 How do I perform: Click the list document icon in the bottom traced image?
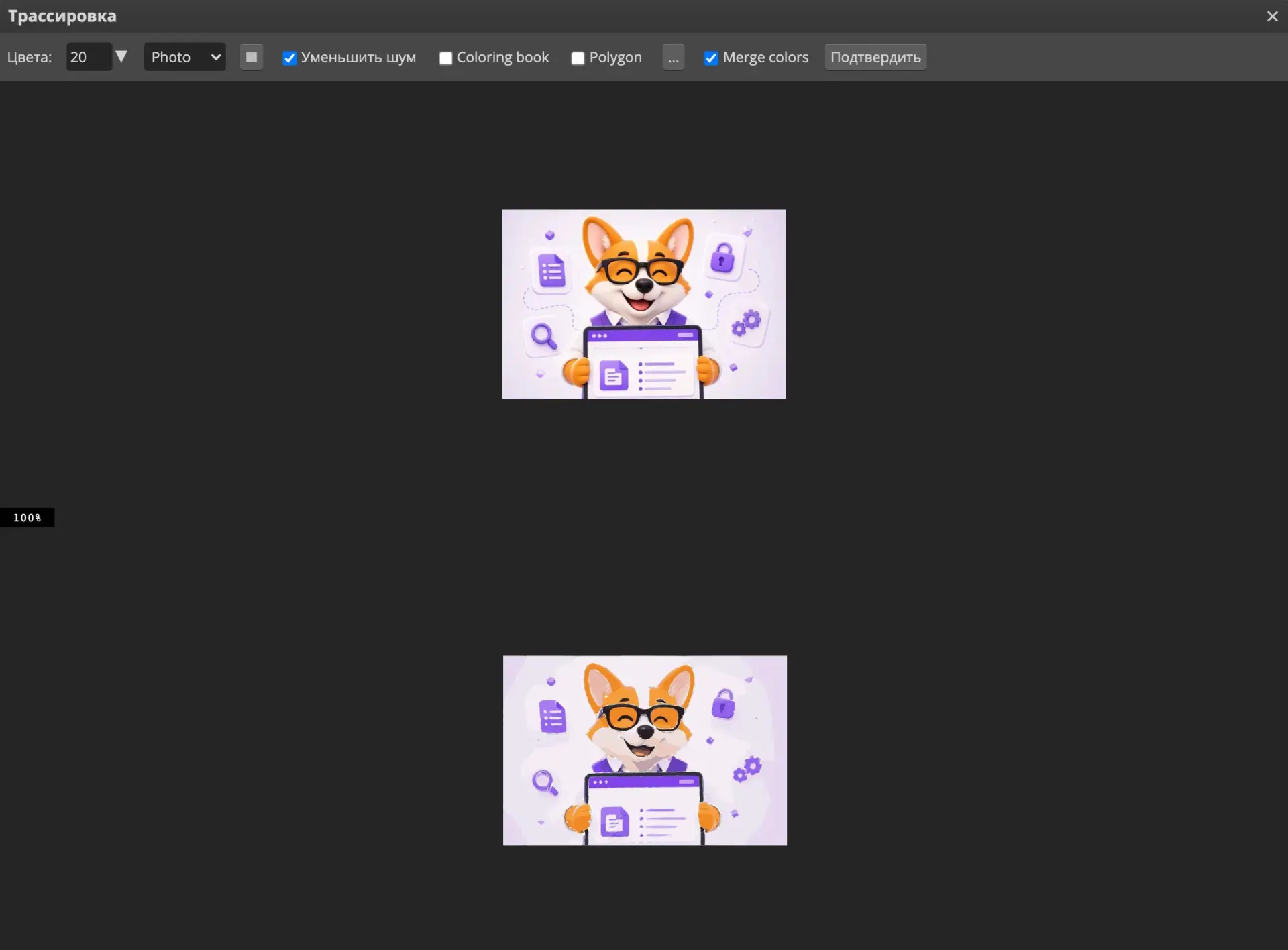click(553, 717)
